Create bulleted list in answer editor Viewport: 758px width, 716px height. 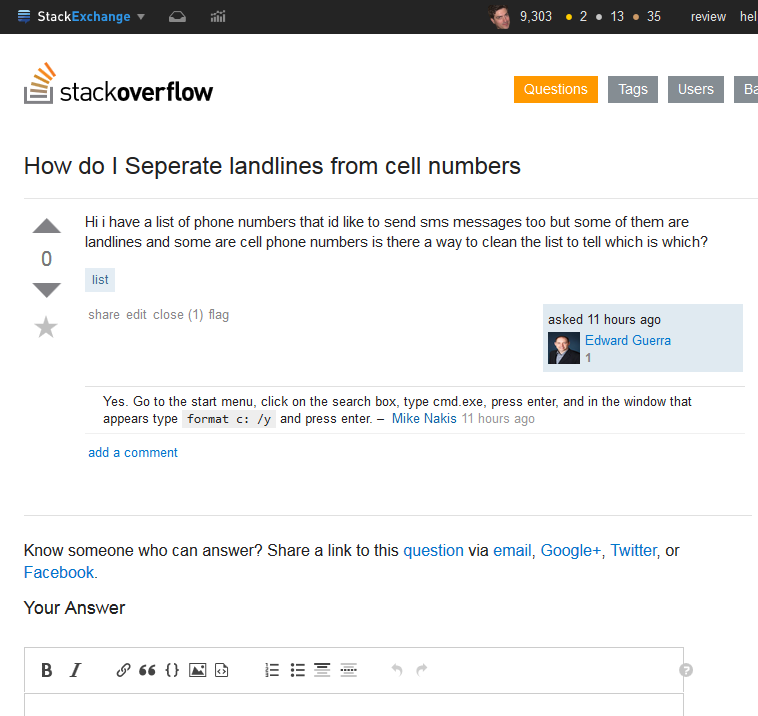pos(297,670)
